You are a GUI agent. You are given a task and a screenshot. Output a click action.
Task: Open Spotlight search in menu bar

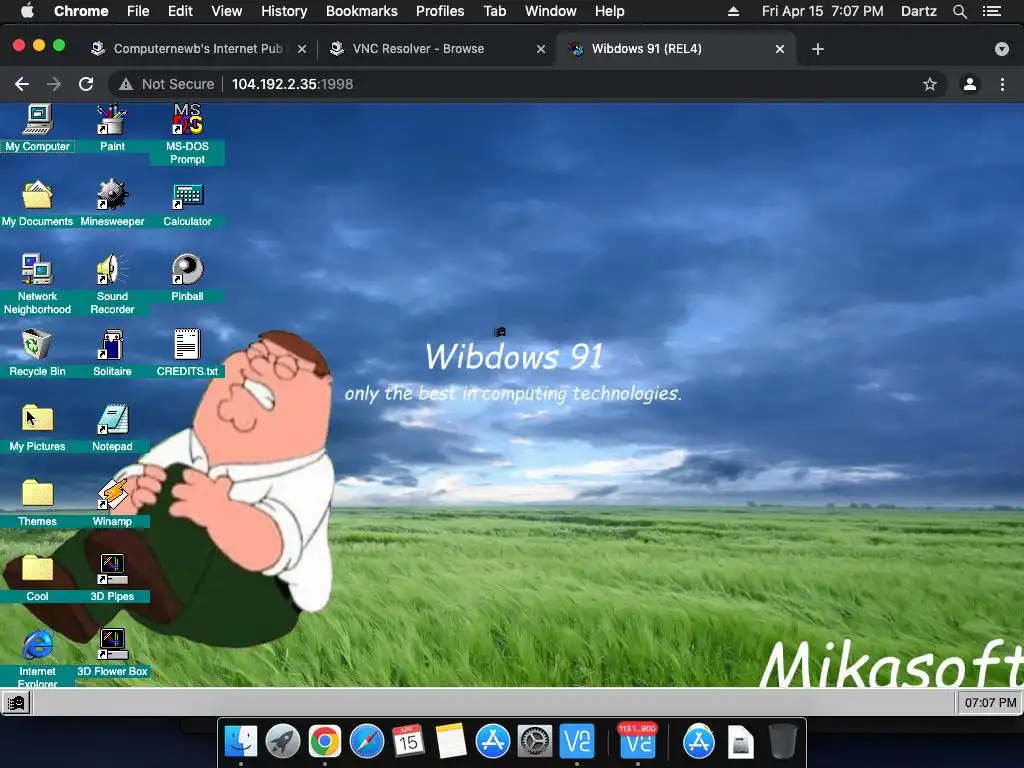coord(959,11)
